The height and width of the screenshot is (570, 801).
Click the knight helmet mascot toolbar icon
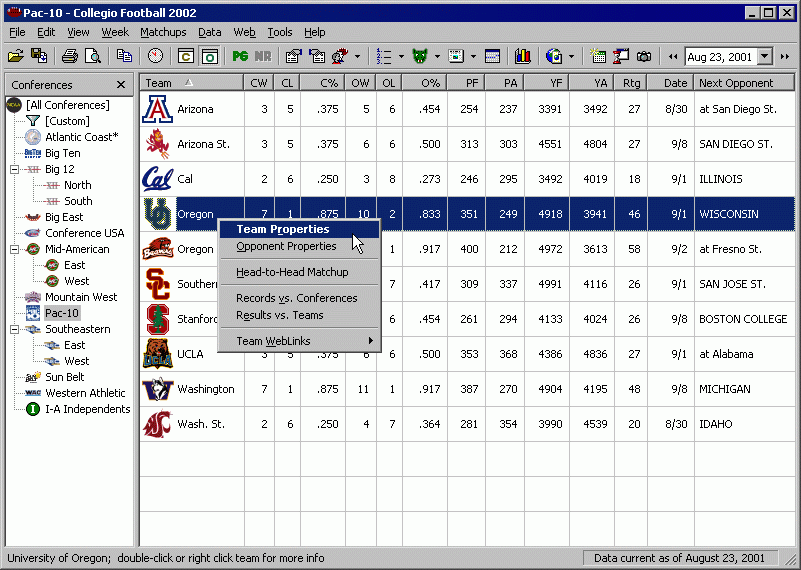341,56
